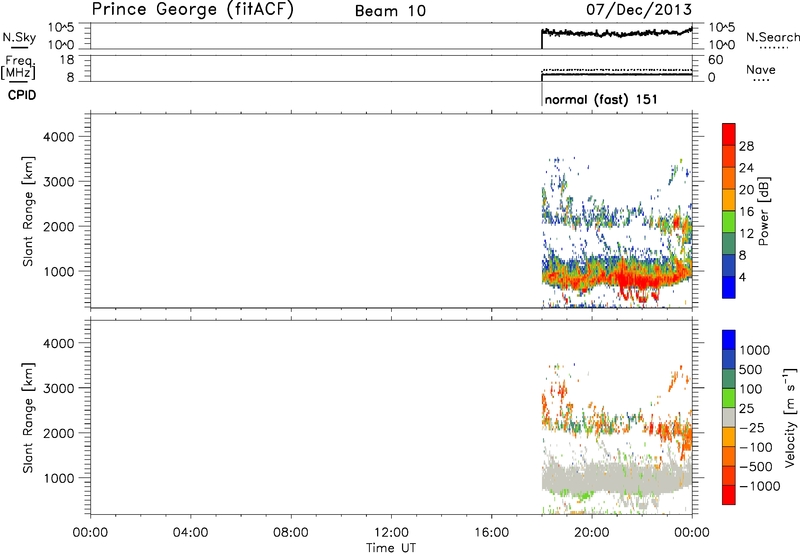Pick the light green 12–16 dB Power swatch
The height and width of the screenshot is (554, 800).
pos(729,222)
